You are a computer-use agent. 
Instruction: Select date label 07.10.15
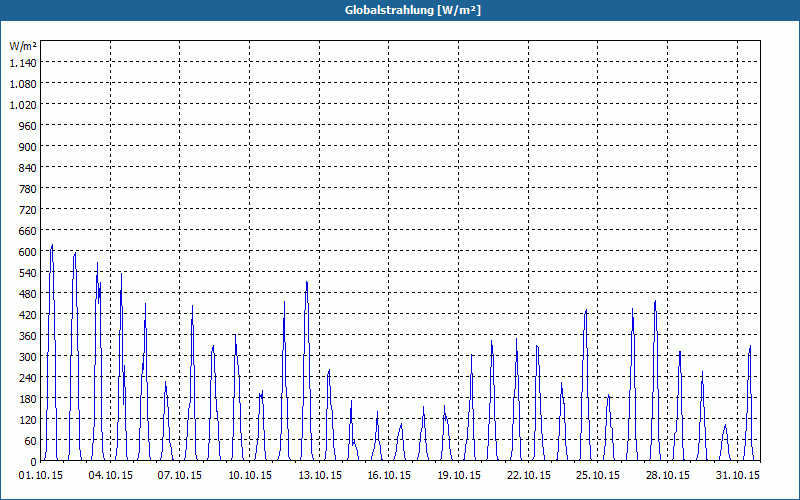coord(180,476)
